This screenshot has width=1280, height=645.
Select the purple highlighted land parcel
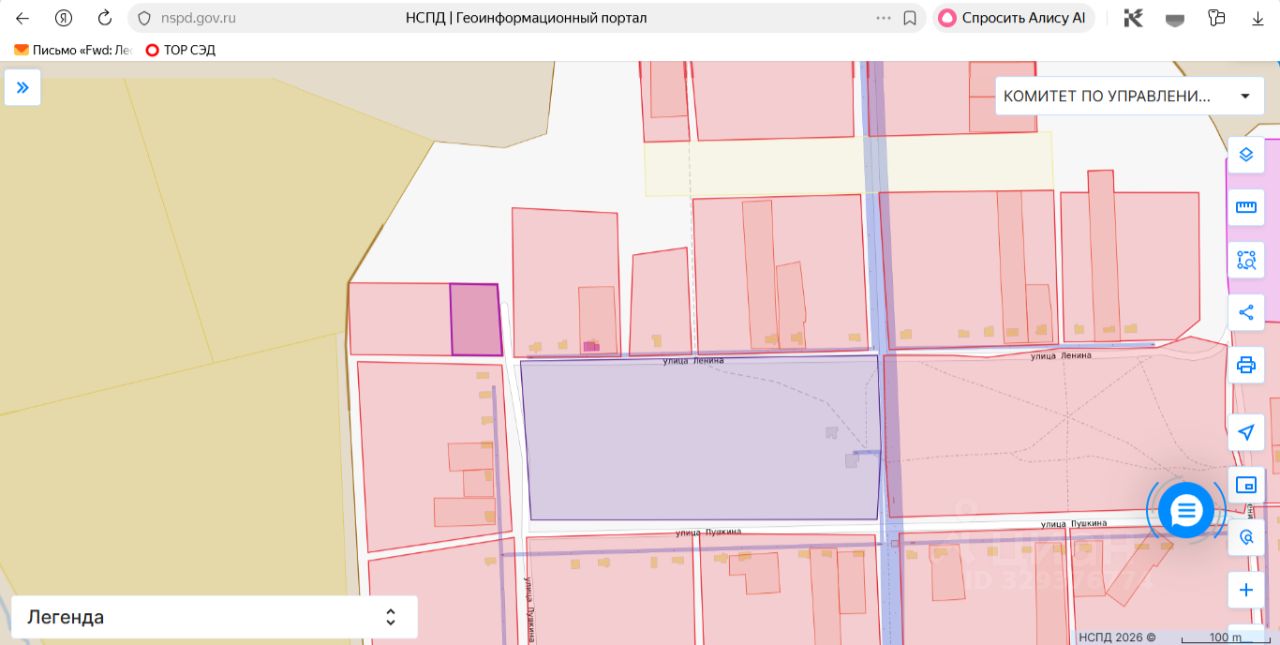coord(475,319)
